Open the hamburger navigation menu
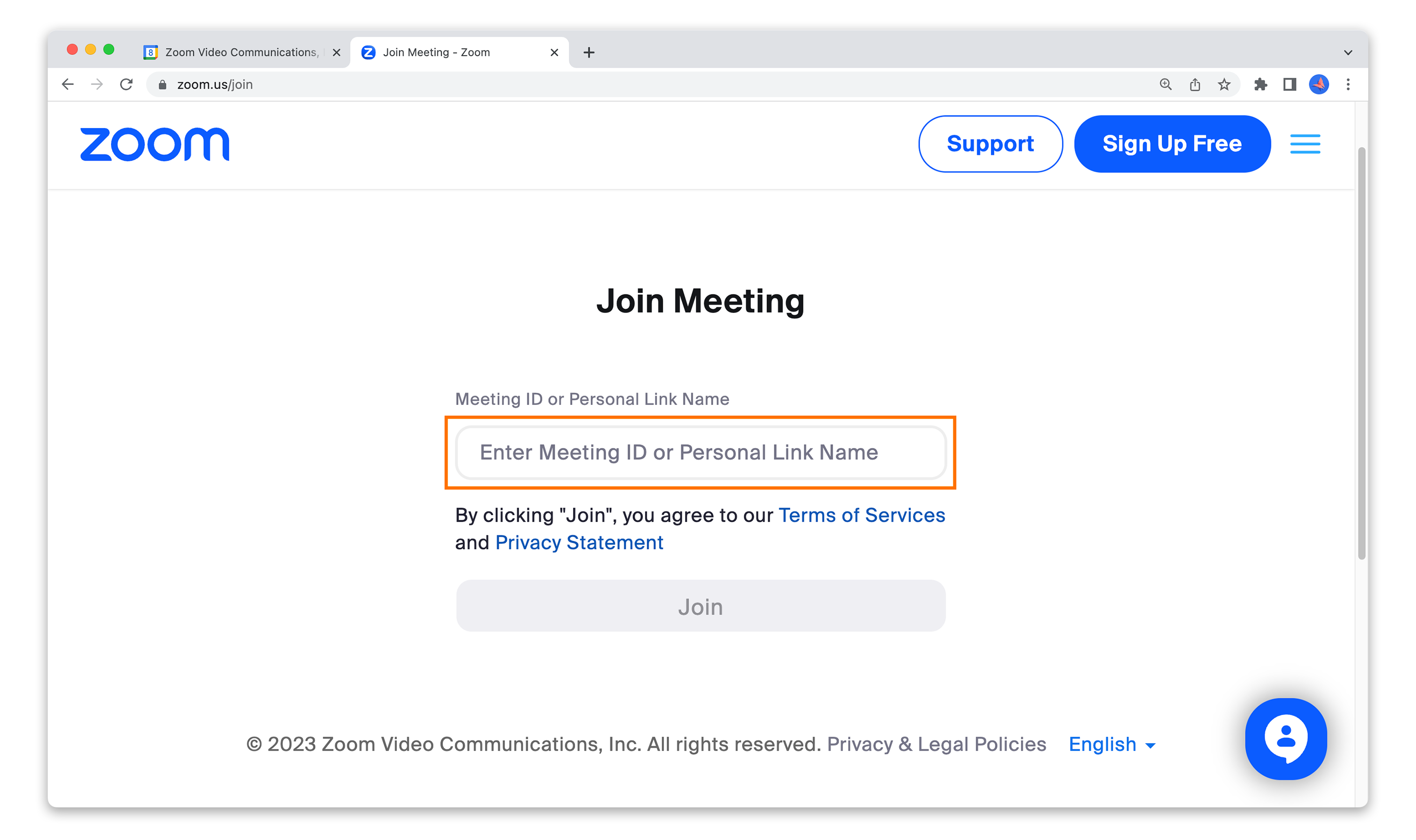 (1304, 144)
